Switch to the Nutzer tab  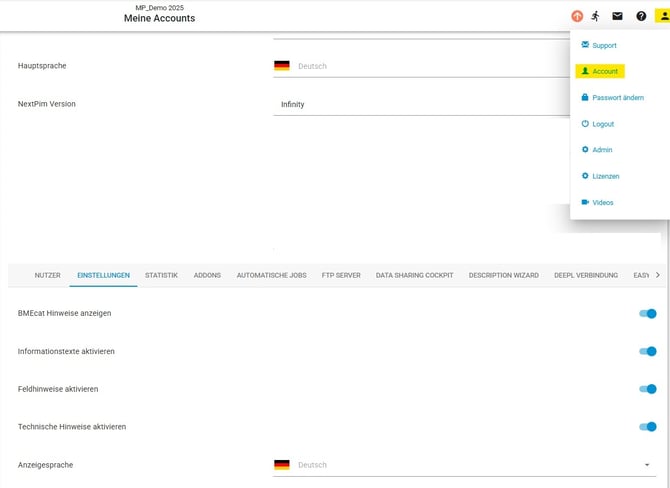tap(47, 275)
